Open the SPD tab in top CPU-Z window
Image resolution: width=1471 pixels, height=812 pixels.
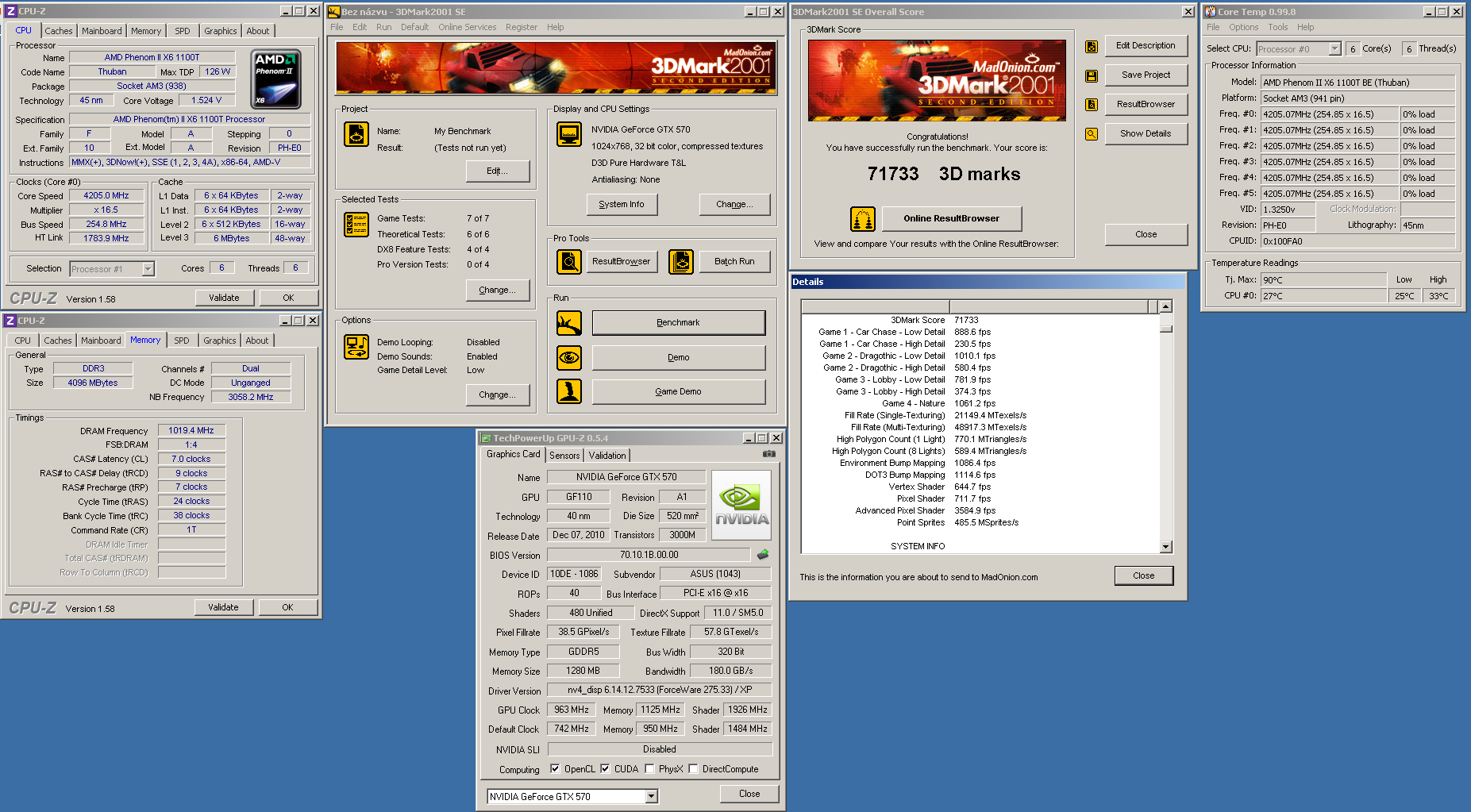click(183, 31)
